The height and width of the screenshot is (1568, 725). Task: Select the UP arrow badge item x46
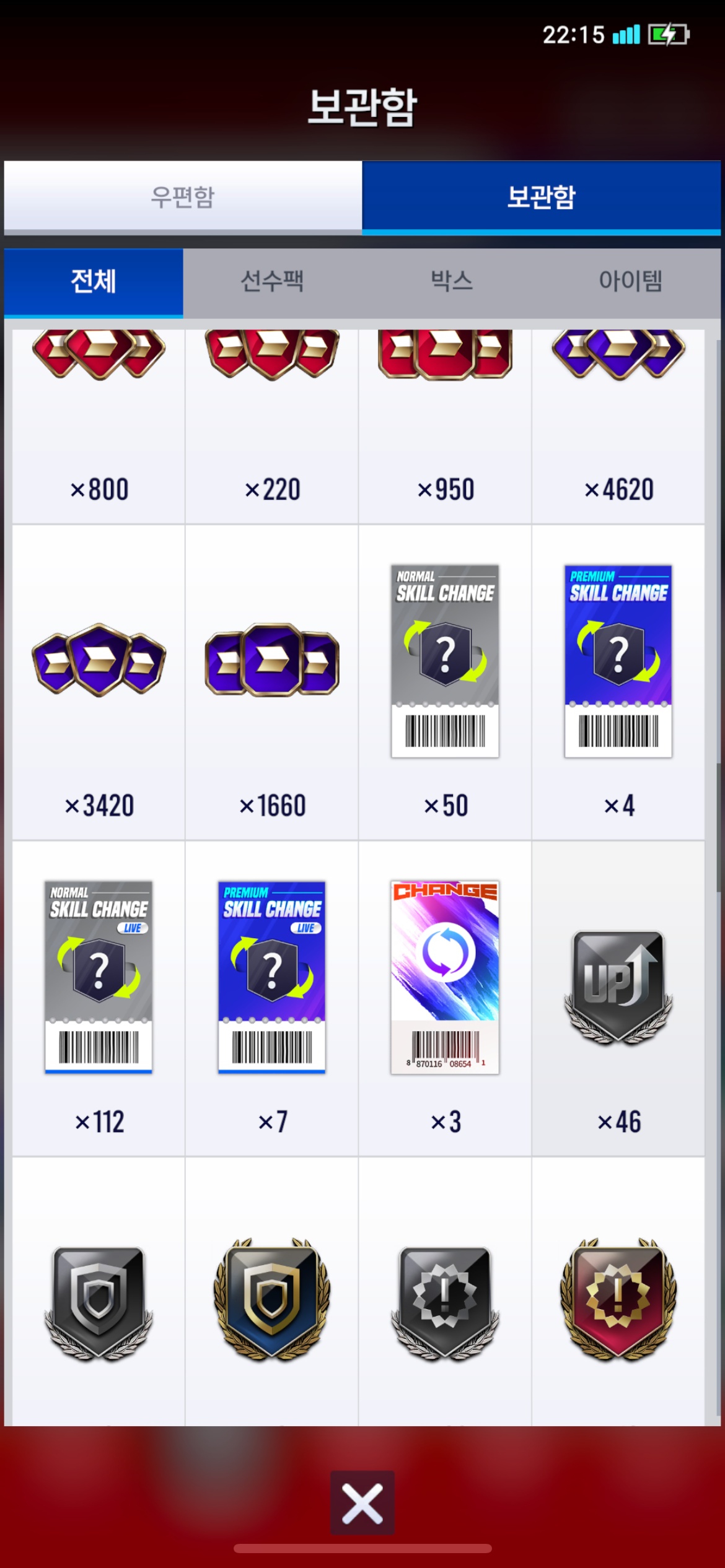point(618,998)
